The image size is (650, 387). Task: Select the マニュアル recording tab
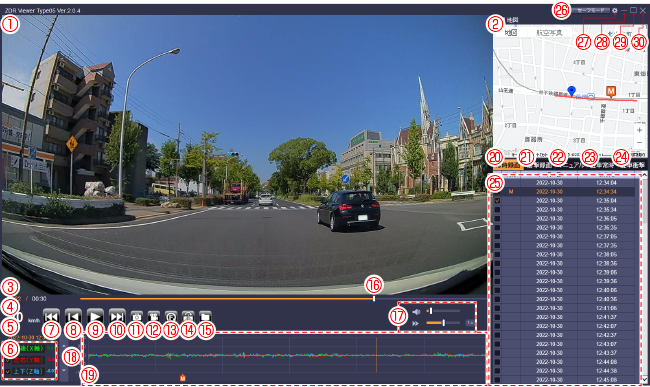pyautogui.click(x=572, y=165)
